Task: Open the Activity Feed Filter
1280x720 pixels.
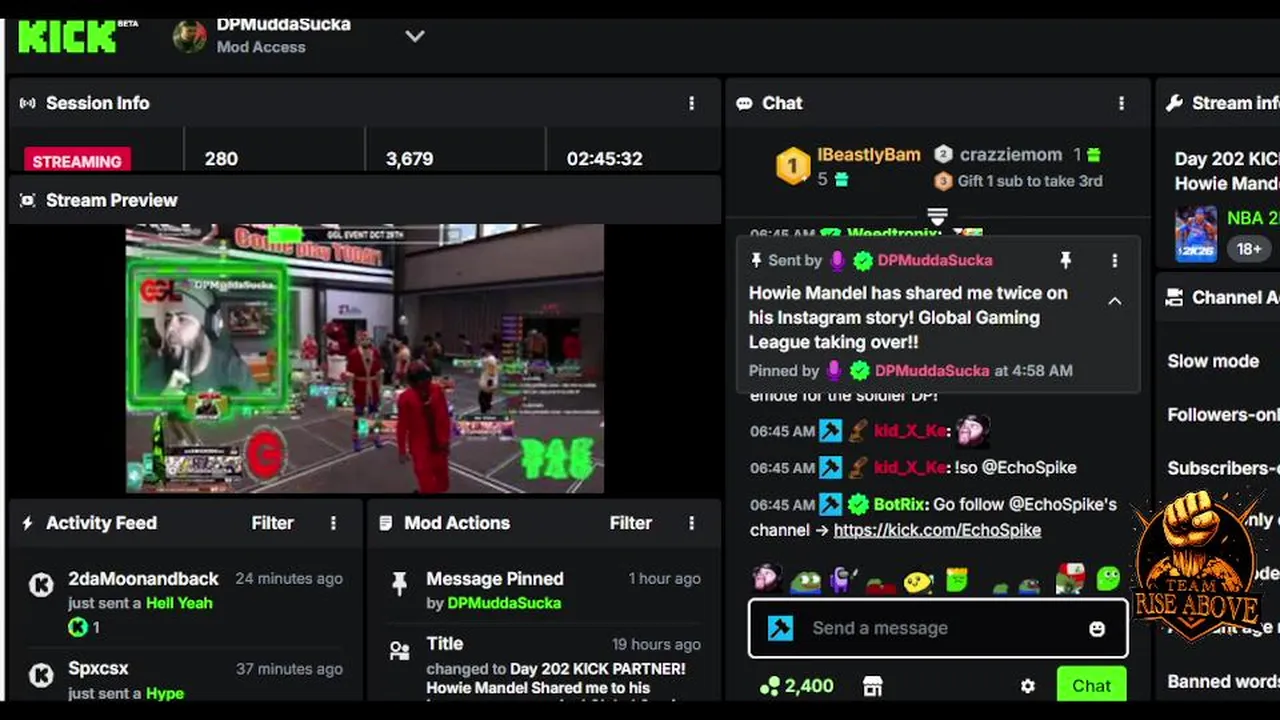Action: [x=272, y=523]
